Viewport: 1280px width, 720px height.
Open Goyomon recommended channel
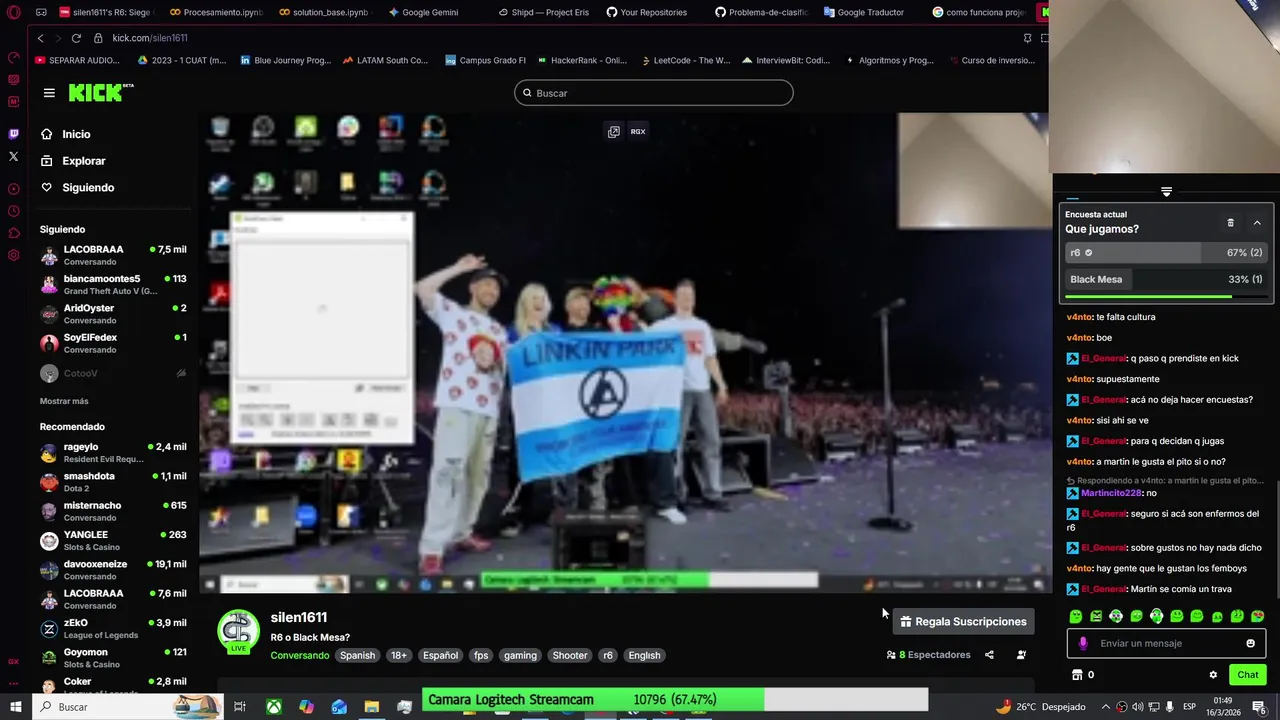pyautogui.click(x=113, y=658)
